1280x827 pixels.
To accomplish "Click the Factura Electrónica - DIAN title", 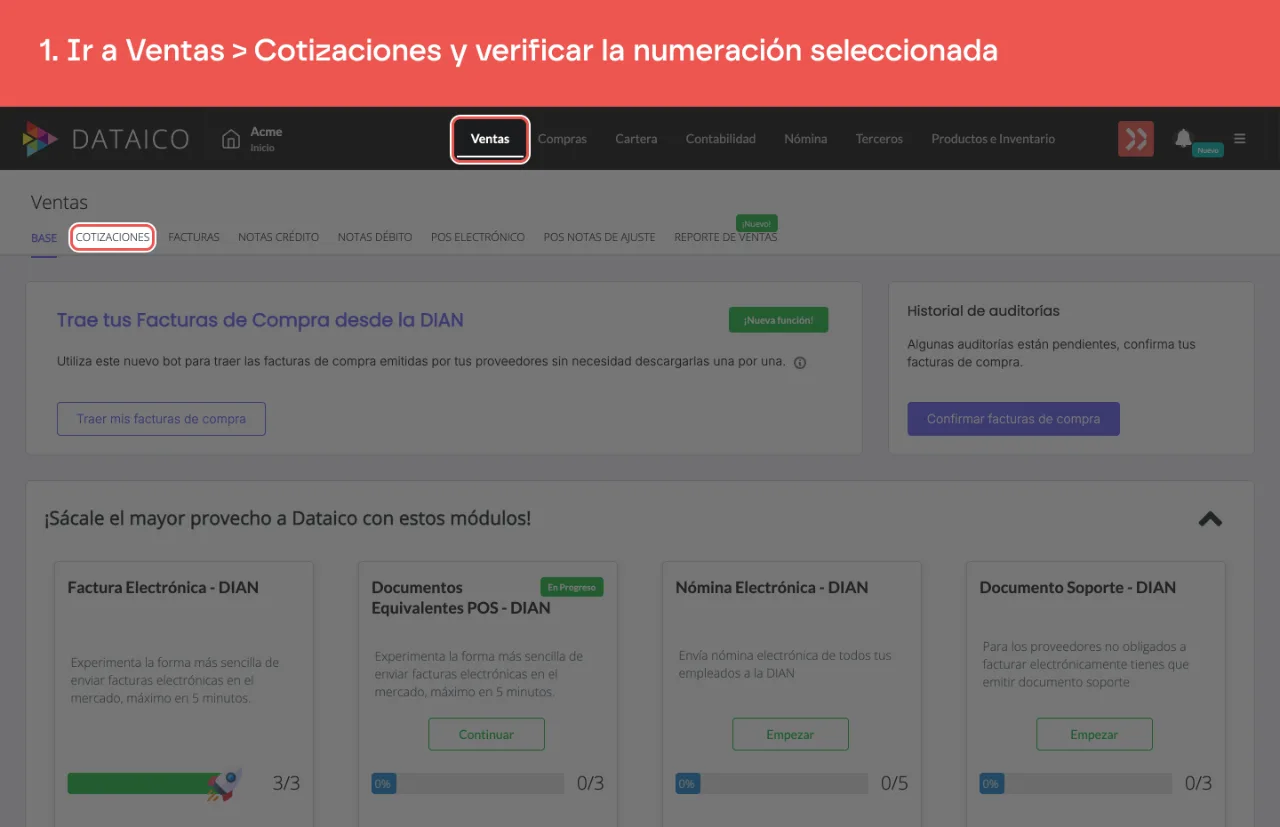I will [163, 587].
